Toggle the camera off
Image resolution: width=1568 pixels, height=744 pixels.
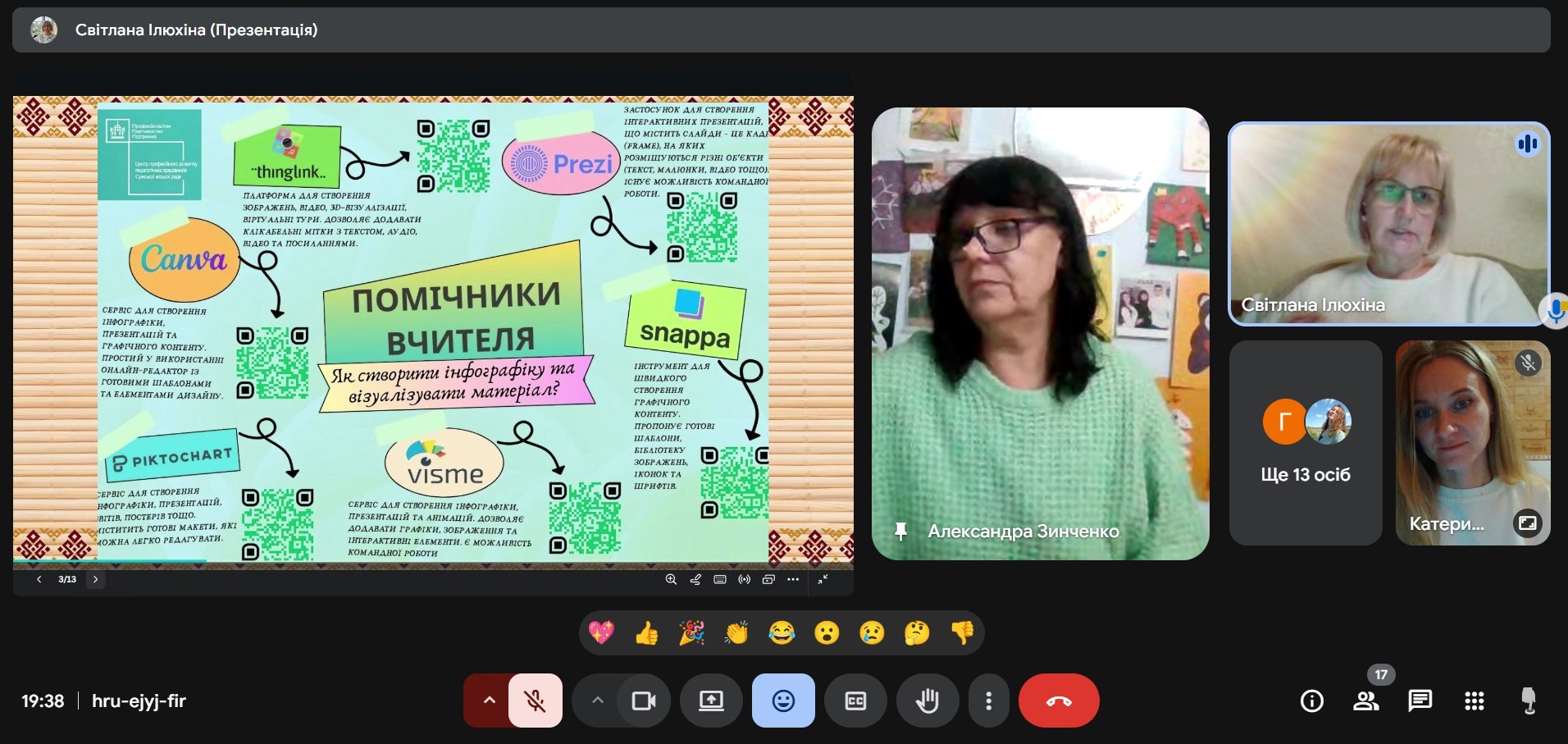click(644, 701)
